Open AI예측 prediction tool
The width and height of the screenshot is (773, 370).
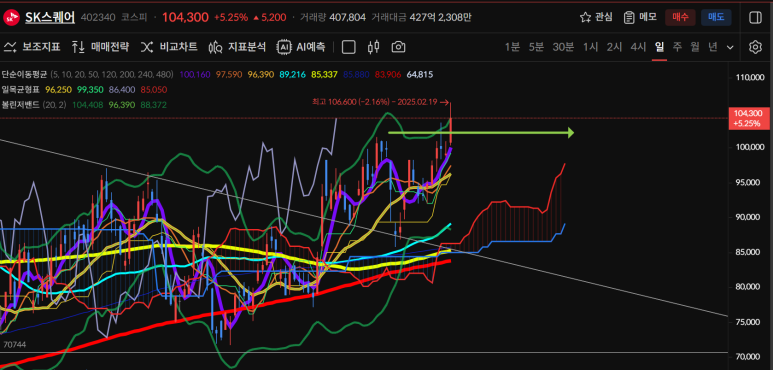301,47
